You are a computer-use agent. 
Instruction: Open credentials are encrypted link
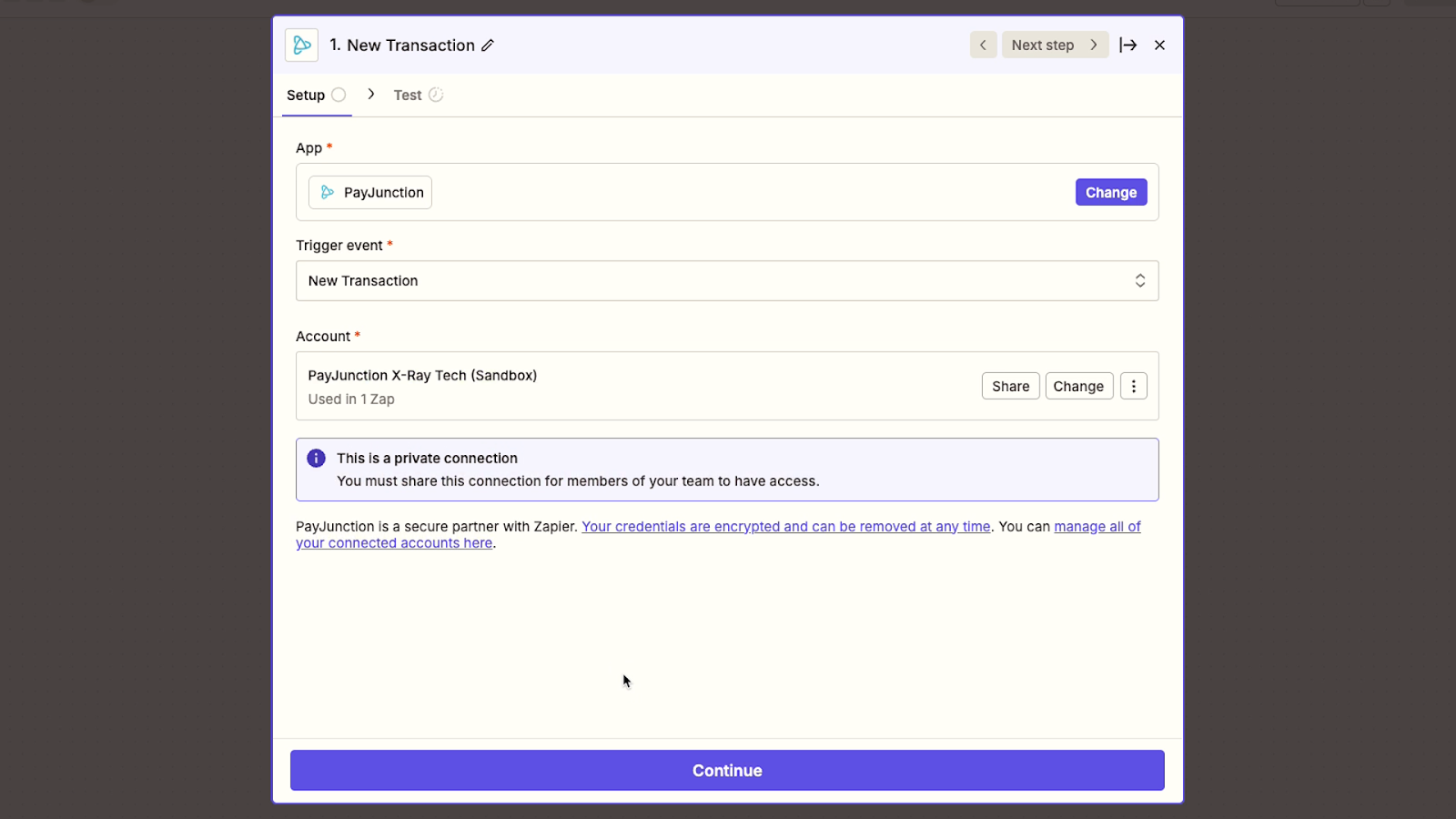786,526
